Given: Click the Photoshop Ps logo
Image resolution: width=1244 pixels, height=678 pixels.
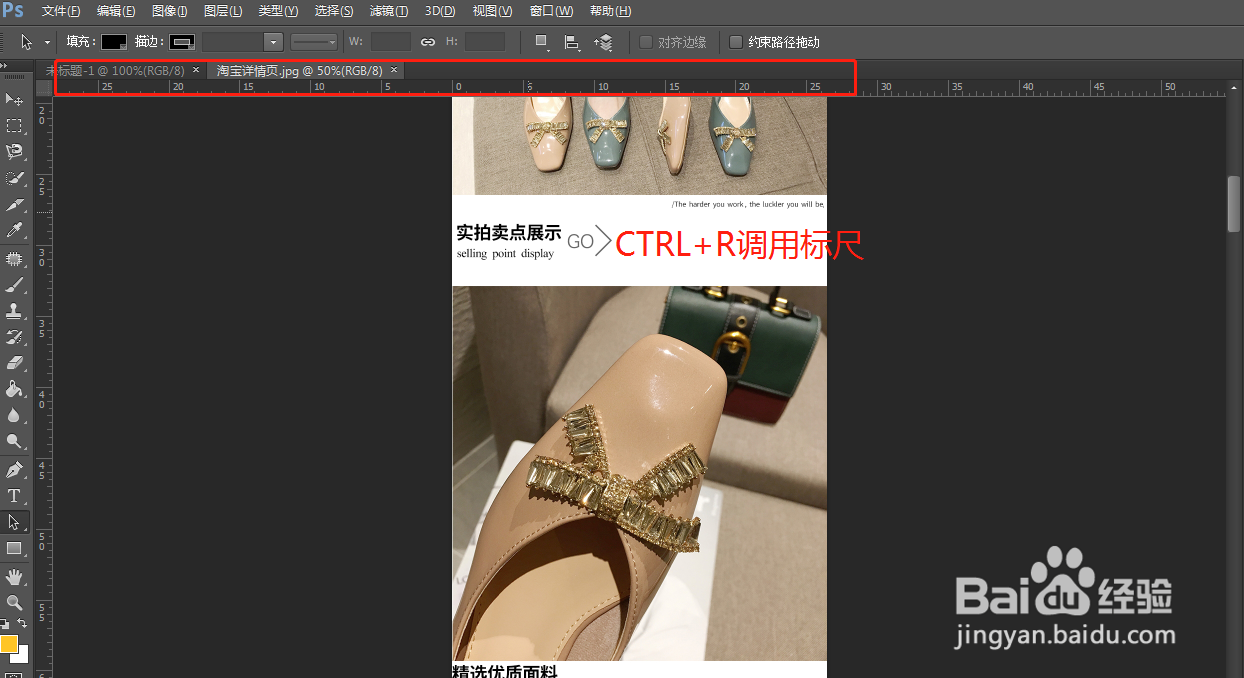Looking at the screenshot, I should (x=14, y=11).
